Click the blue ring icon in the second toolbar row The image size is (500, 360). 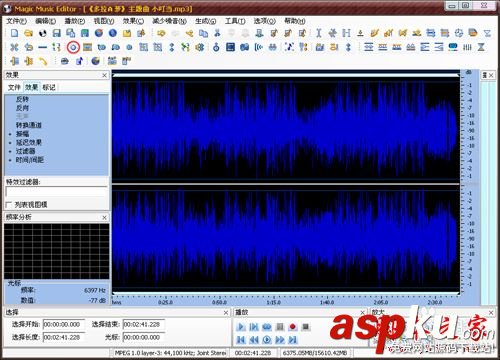[x=73, y=47]
